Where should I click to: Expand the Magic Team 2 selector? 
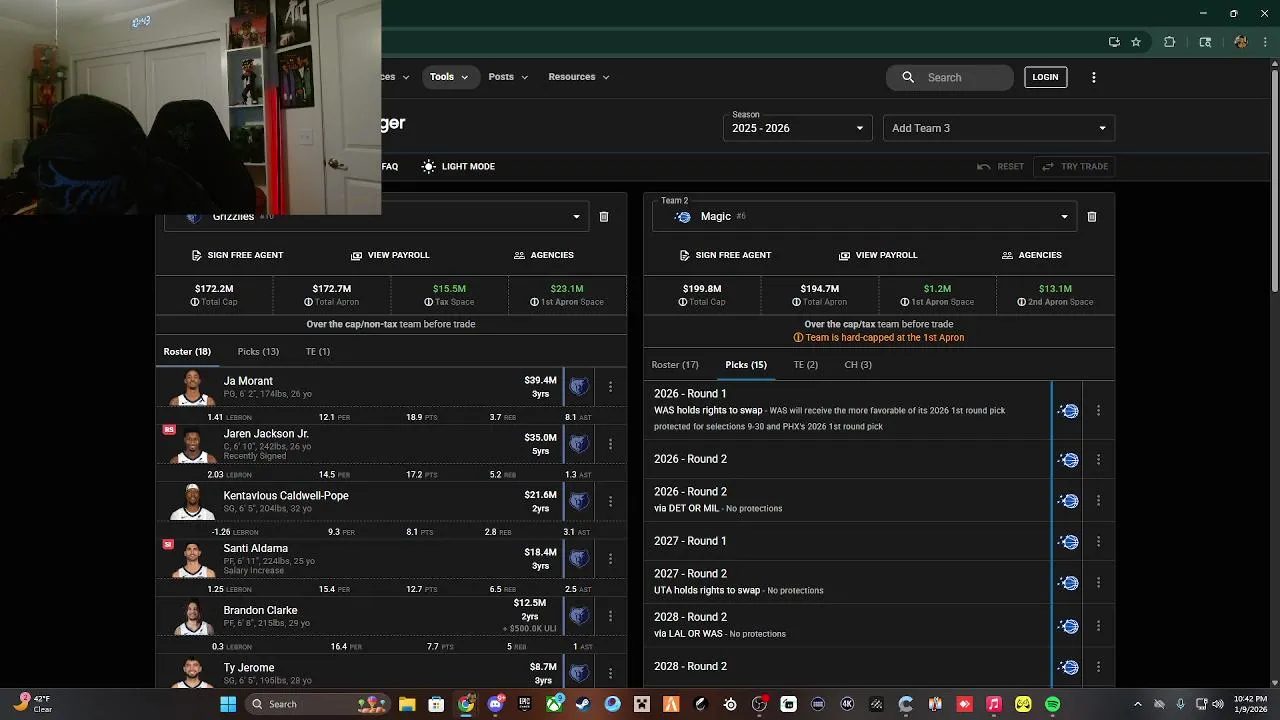tap(1064, 217)
